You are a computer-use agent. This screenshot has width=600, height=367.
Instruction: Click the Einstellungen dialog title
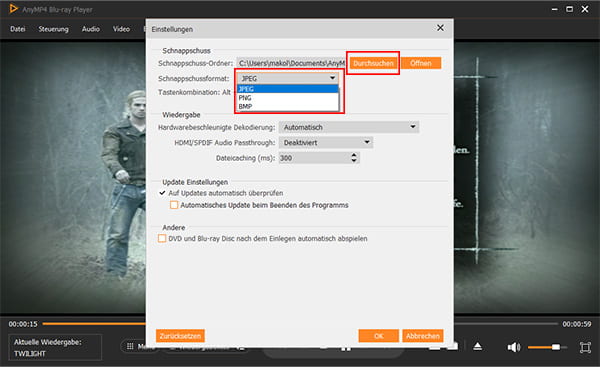click(172, 29)
